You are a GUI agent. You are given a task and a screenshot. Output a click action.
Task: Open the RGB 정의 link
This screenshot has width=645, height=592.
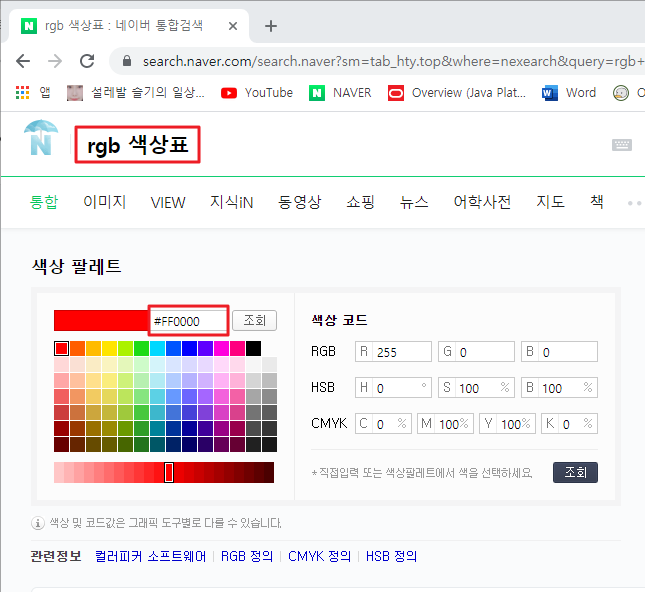point(247,556)
